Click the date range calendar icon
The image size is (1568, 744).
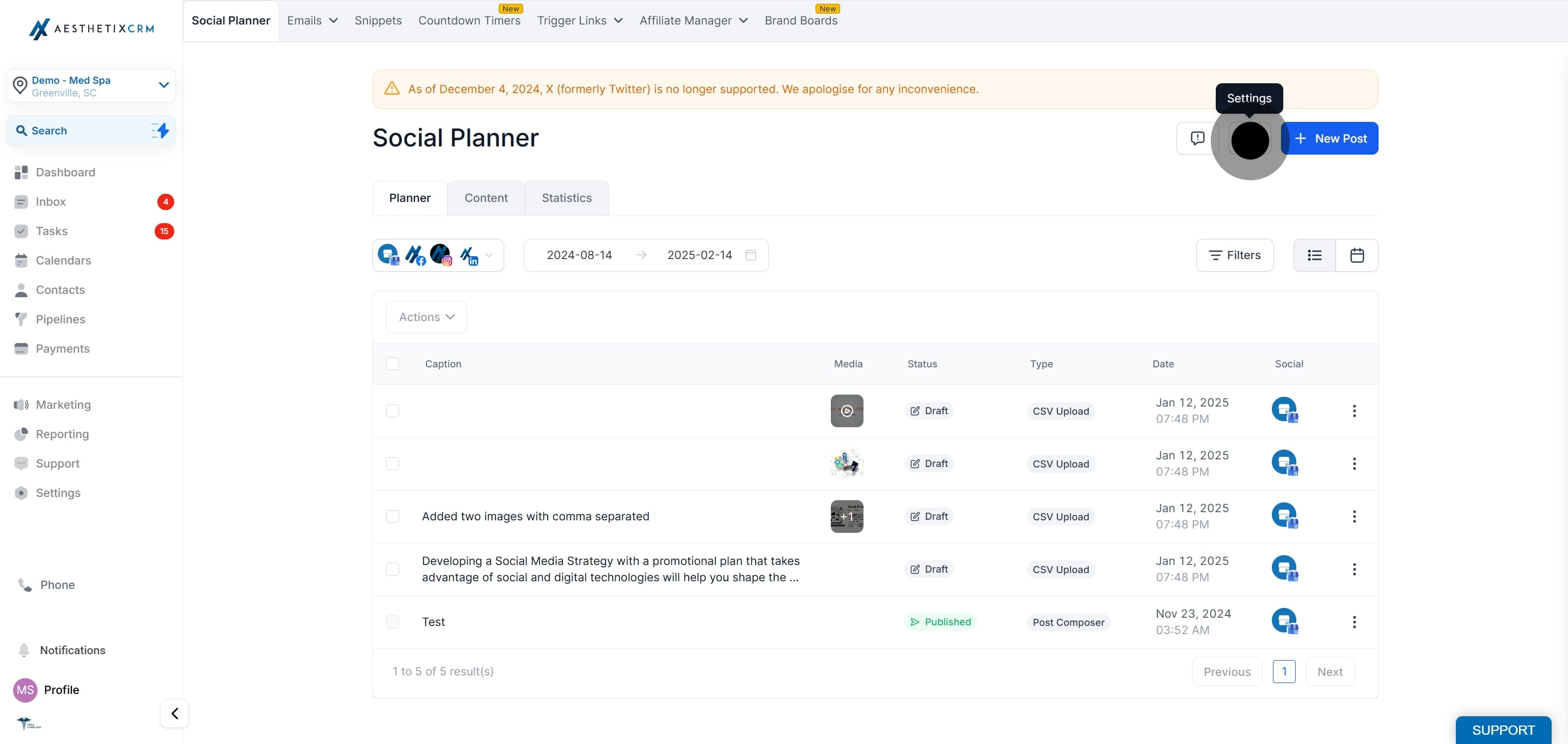[x=751, y=255]
